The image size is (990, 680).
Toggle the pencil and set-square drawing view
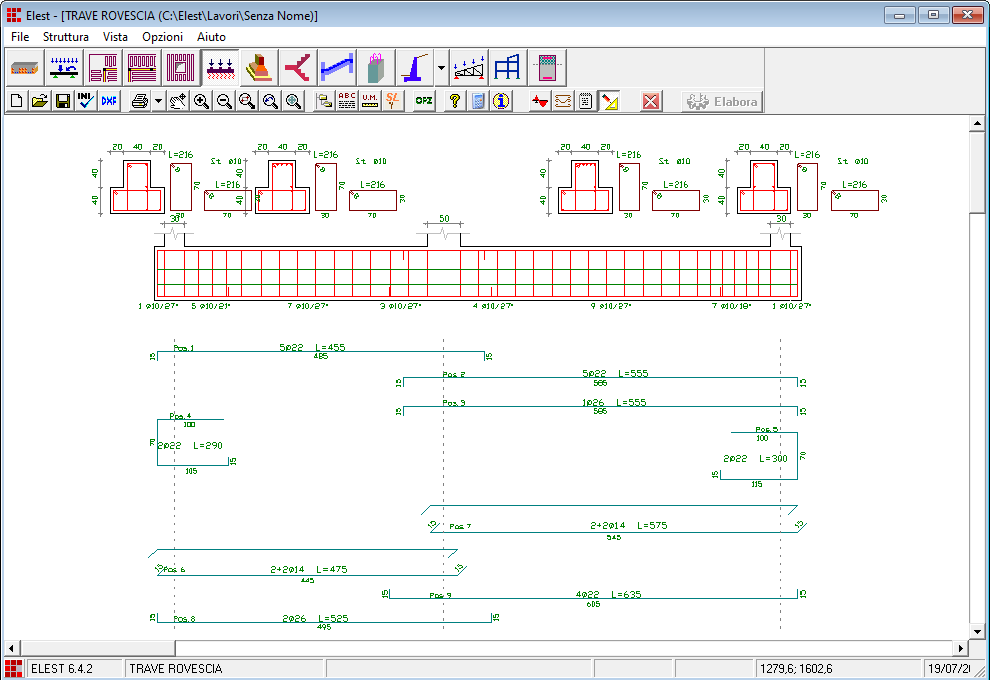610,101
